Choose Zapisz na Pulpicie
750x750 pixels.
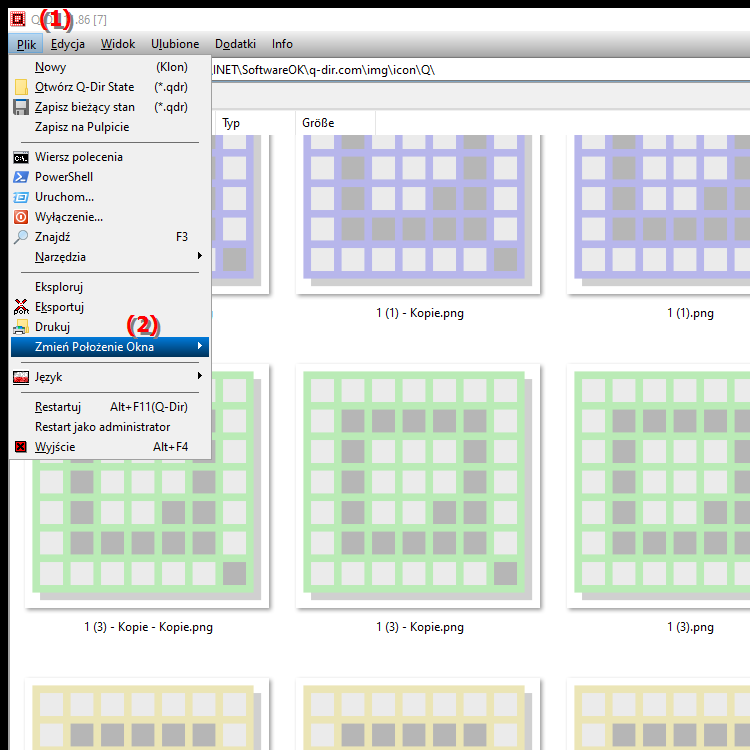110,127
